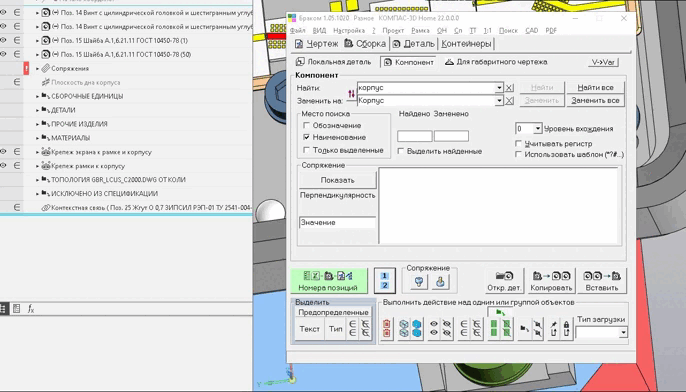The height and width of the screenshot is (392, 686).
Task: Click the Вставить button
Action: click(602, 280)
